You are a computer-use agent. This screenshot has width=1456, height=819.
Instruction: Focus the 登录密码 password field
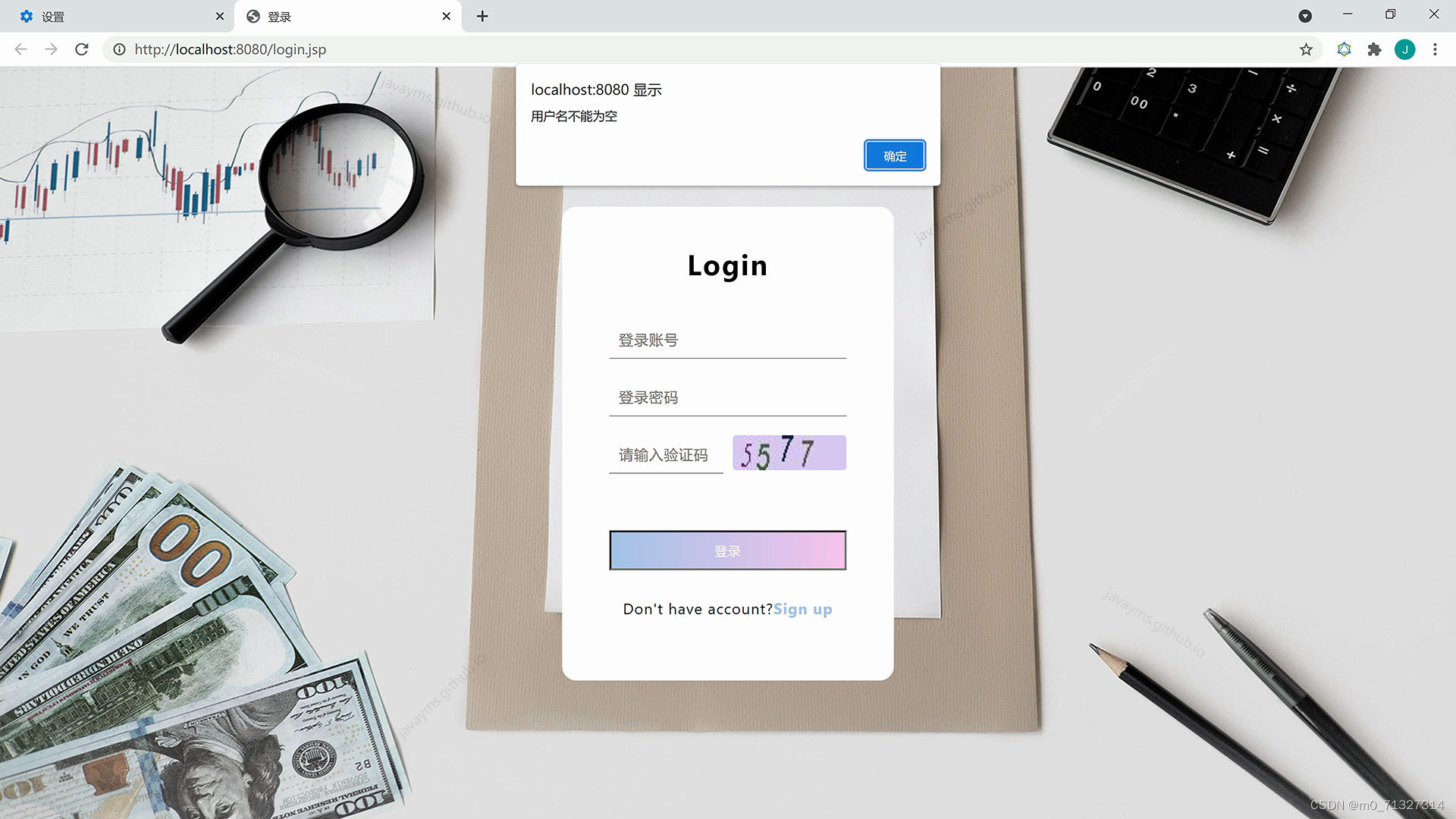click(727, 398)
